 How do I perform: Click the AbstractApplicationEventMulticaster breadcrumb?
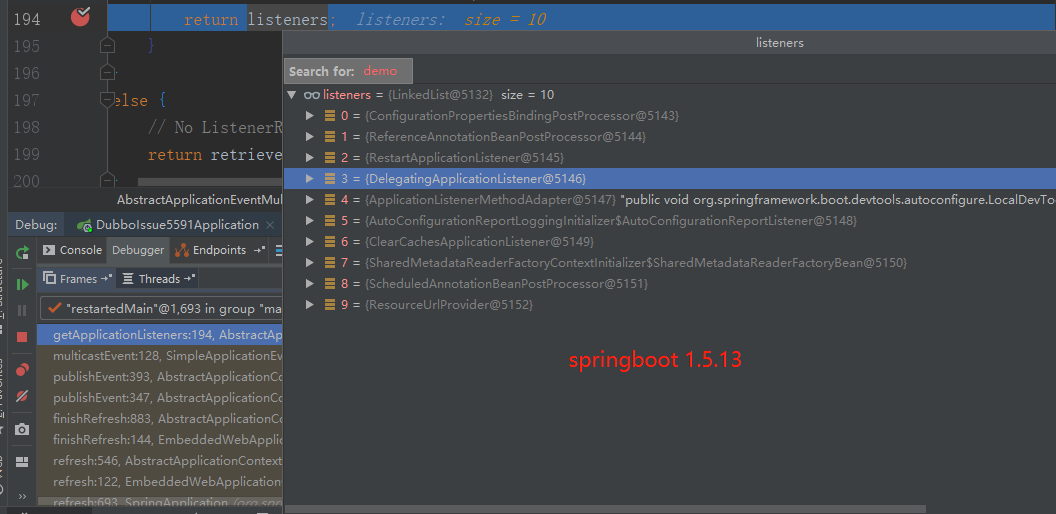pos(199,200)
